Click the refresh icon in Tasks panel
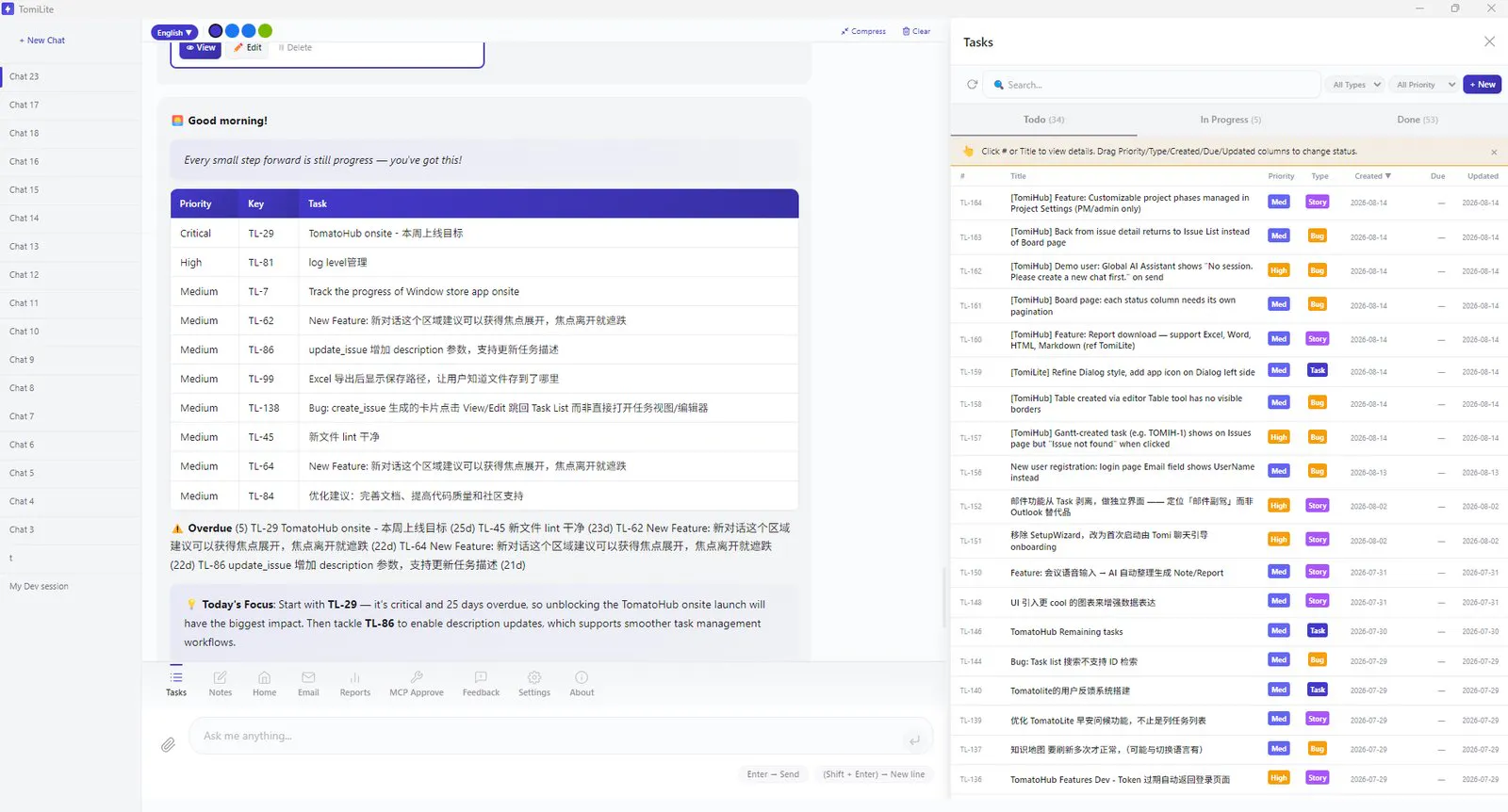 [x=972, y=85]
